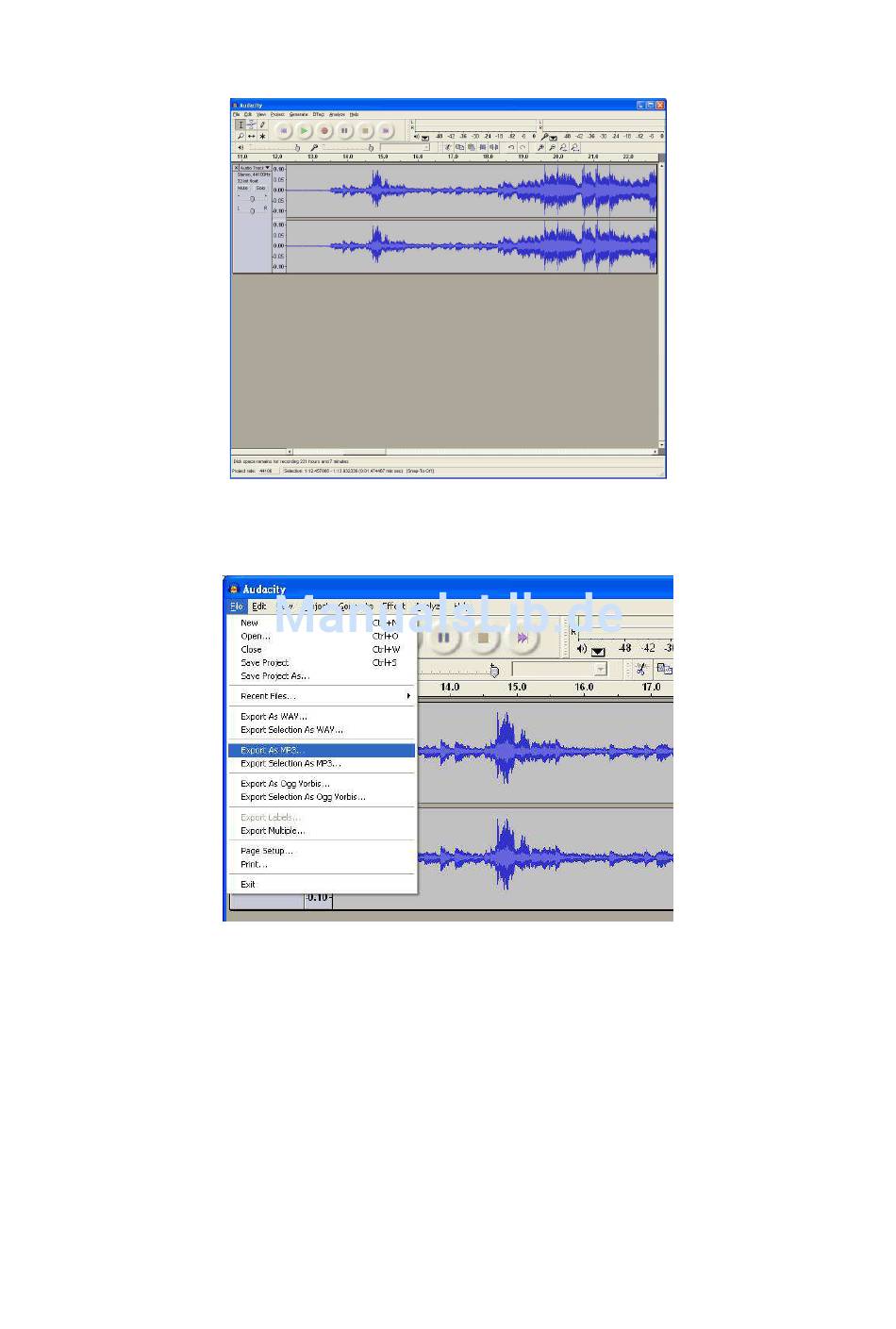Screen dimensions: 896x1329
Task: Toggle Mute on the Audio Track
Action: [243, 188]
